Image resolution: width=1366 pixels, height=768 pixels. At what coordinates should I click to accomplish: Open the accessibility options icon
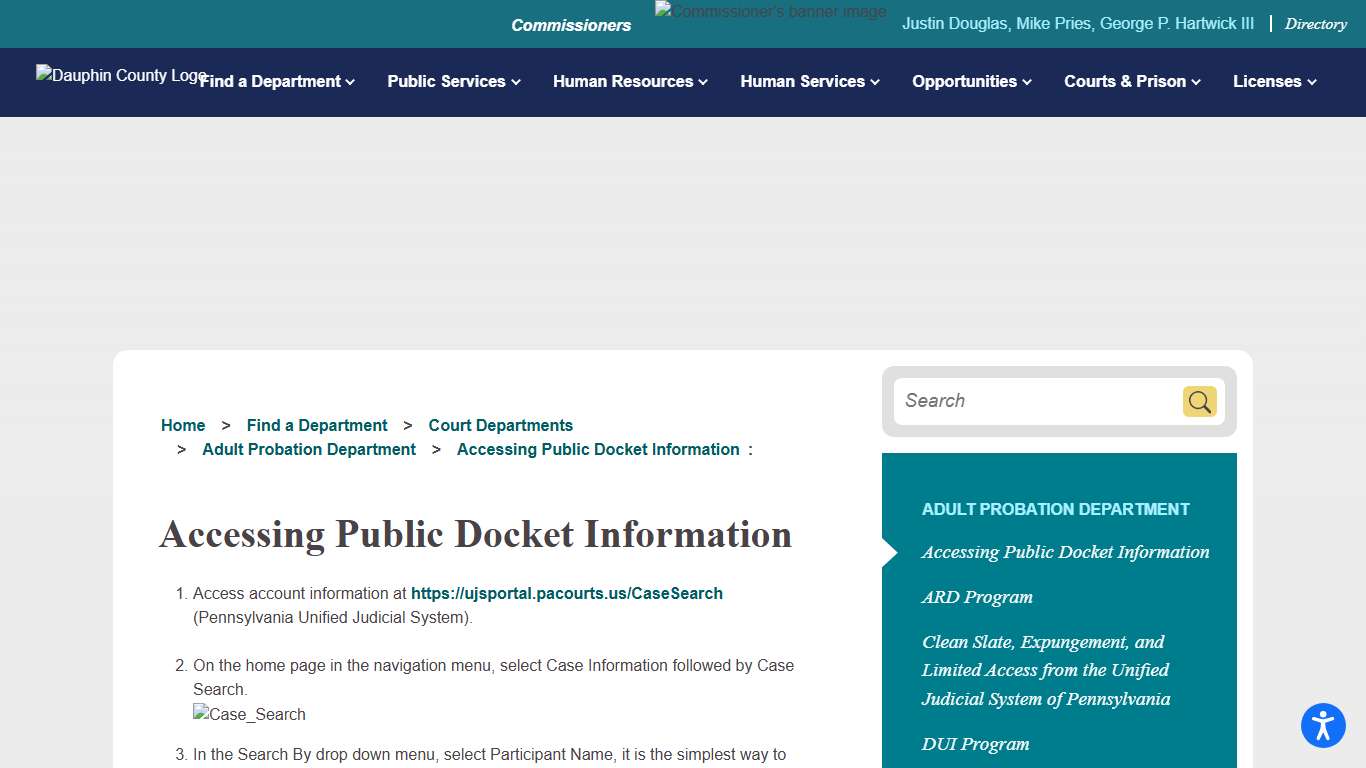point(1323,725)
